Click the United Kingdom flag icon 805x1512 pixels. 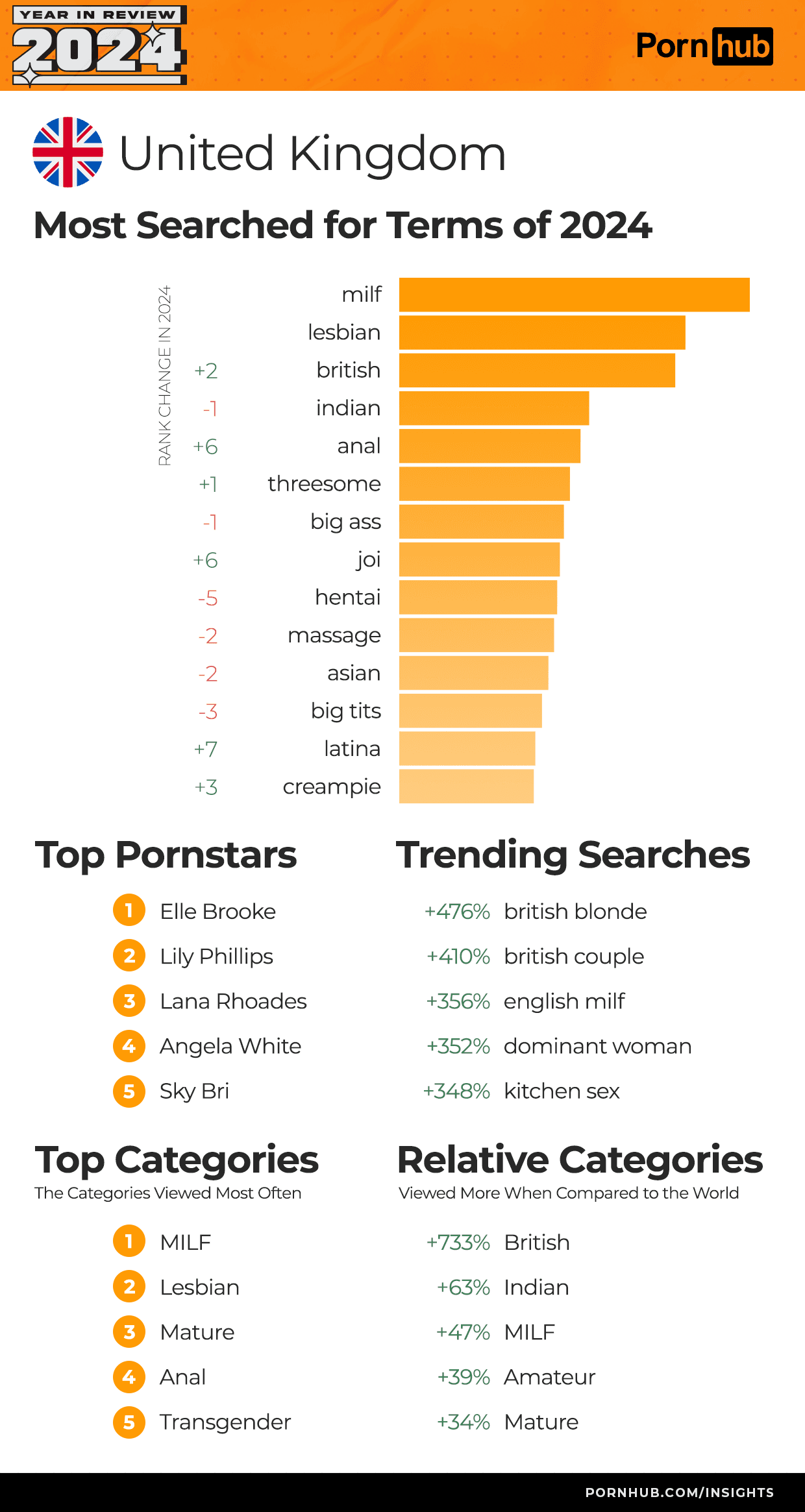(68, 152)
